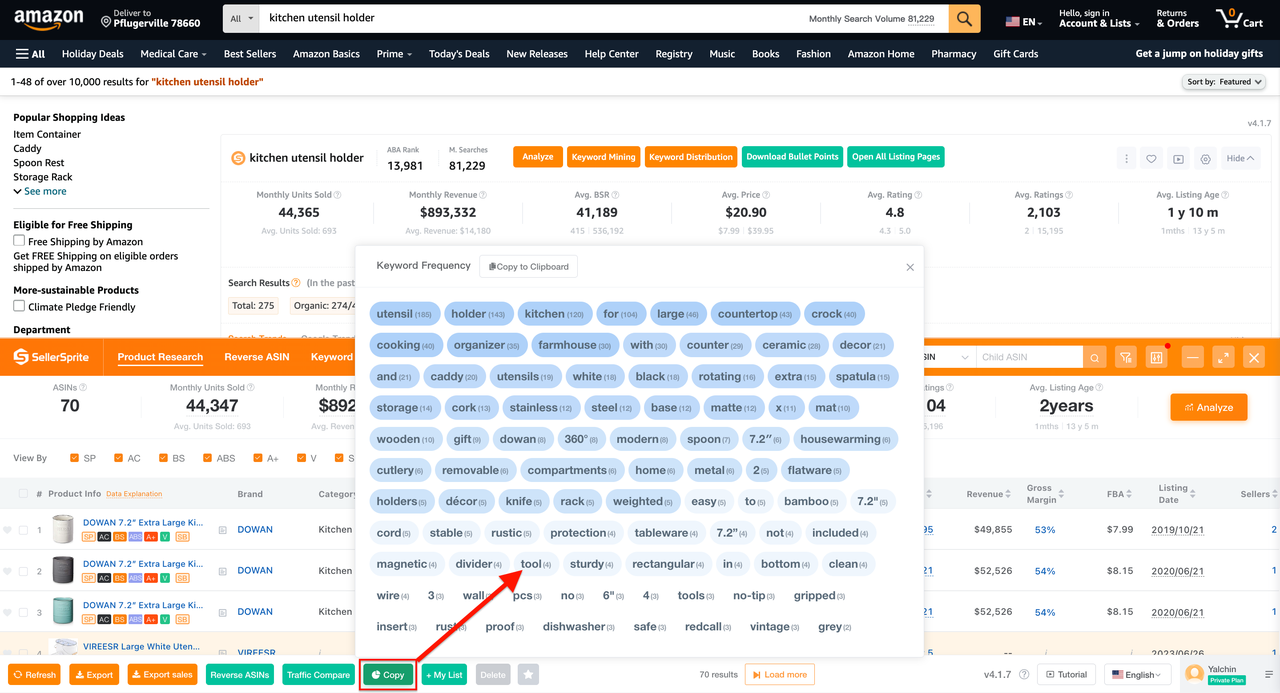The image size is (1280, 693).
Task: Click the Export sales button
Action: tap(162, 675)
